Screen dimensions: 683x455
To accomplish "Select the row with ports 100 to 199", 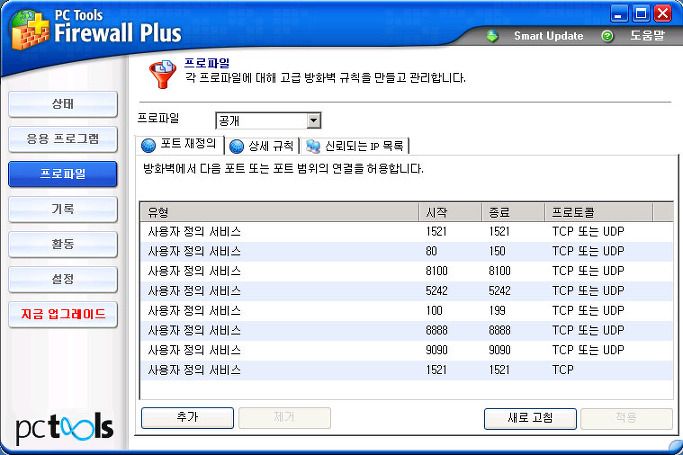I will [406, 311].
